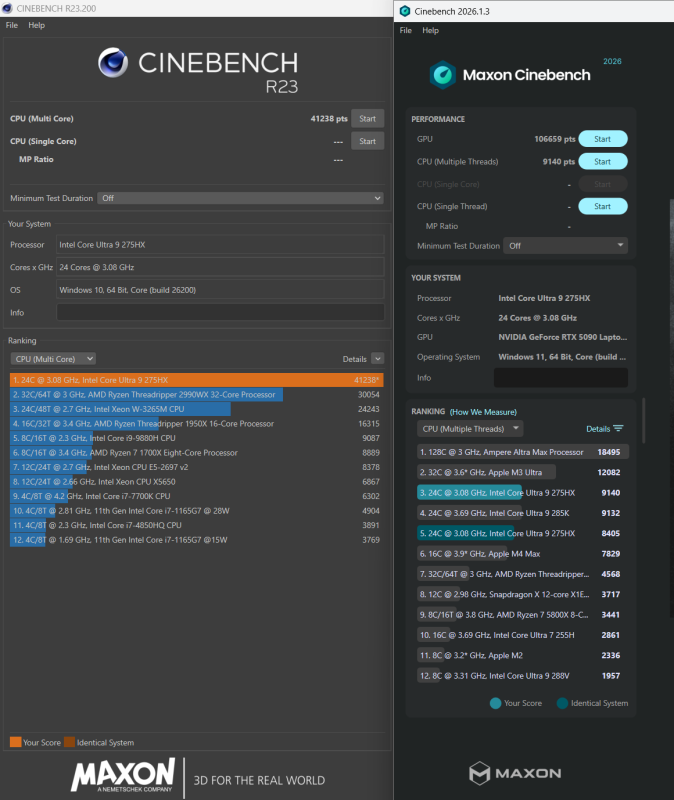This screenshot has width=674, height=800.
Task: Select the Xeon E5-2697 v2 ranking row
Action: 196,467
